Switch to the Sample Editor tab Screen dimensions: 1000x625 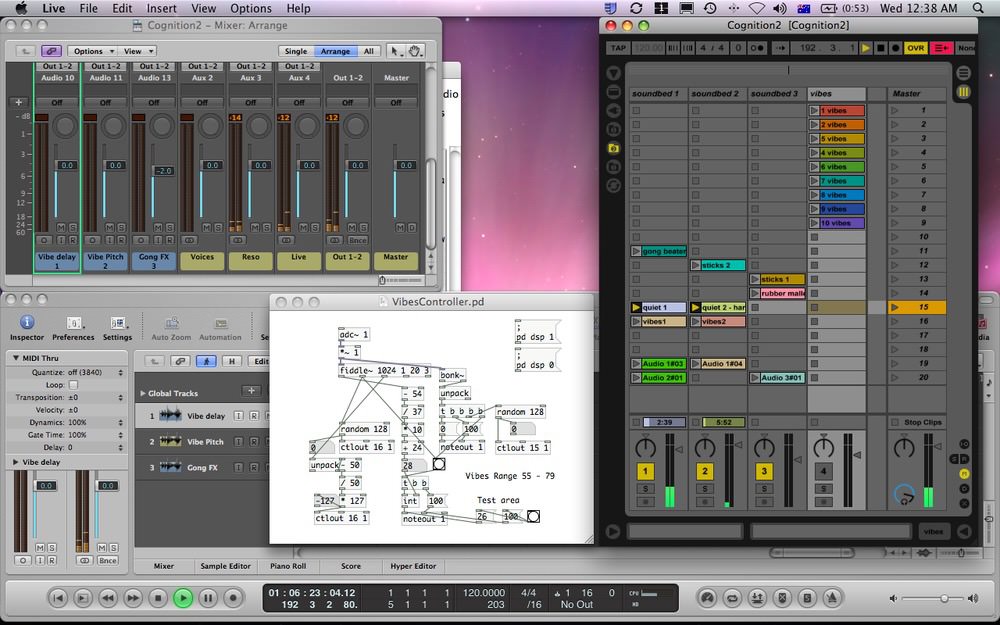coord(225,566)
